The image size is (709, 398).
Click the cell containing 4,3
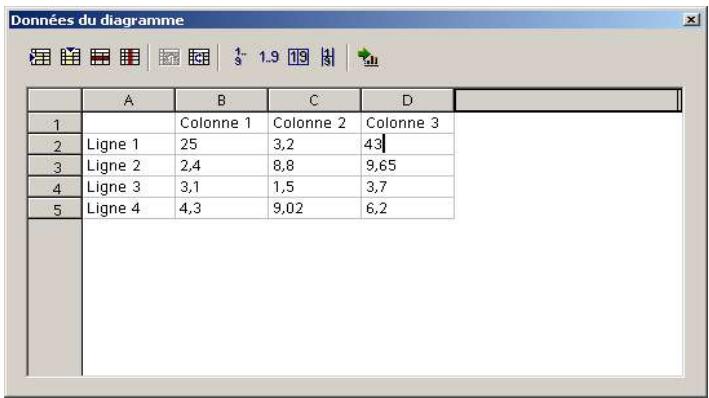pyautogui.click(x=222, y=208)
